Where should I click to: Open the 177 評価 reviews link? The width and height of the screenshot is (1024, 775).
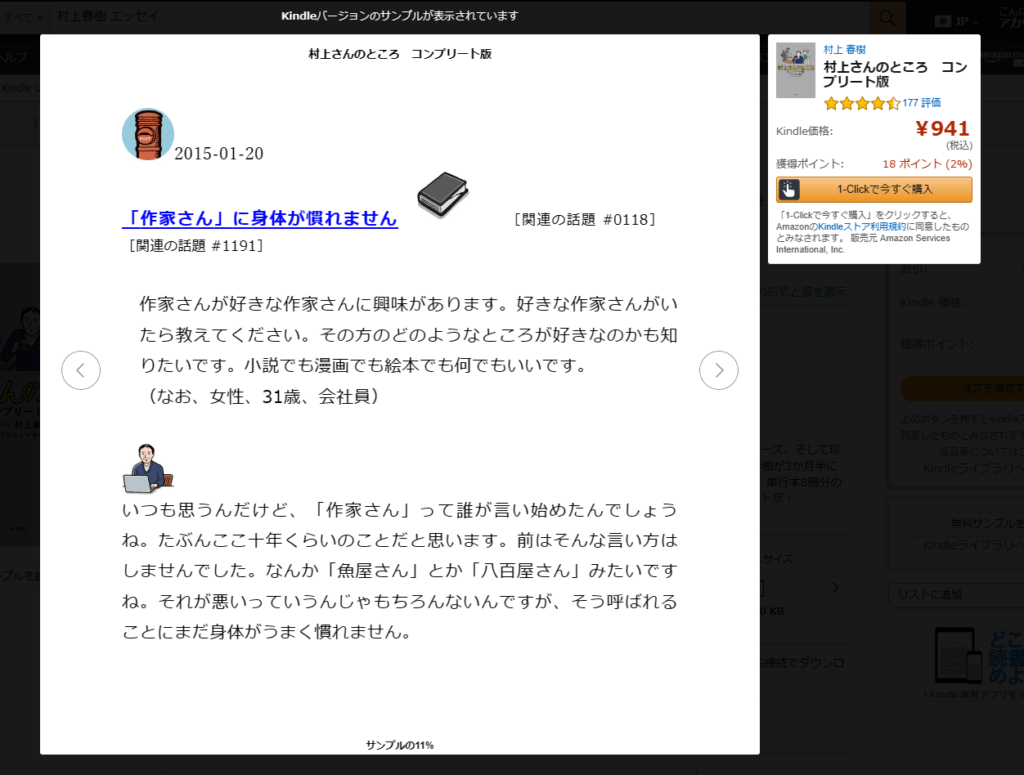pos(921,103)
